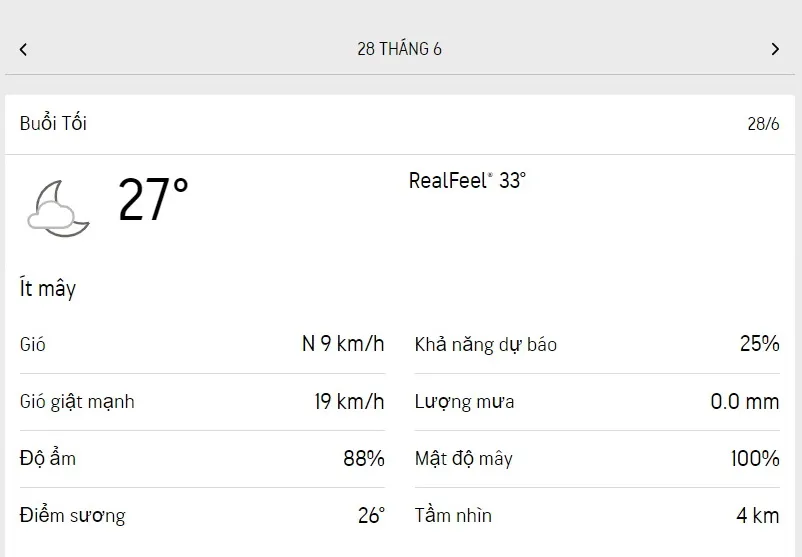The height and width of the screenshot is (557, 802).
Task: Click the large 27° temperature reading
Action: [x=153, y=199]
